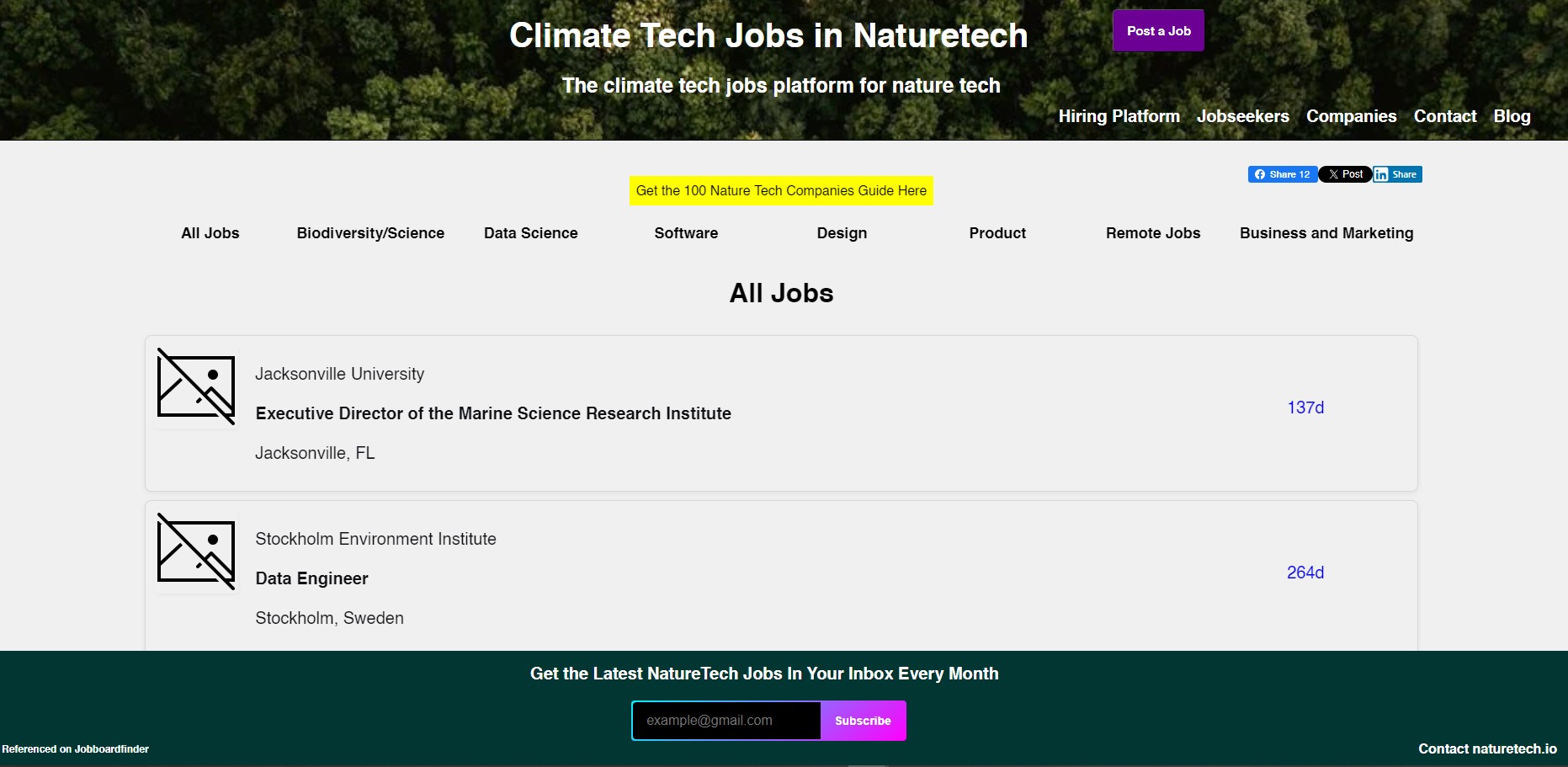Show Software jobs category
This screenshot has width=1568, height=767.
pos(686,233)
